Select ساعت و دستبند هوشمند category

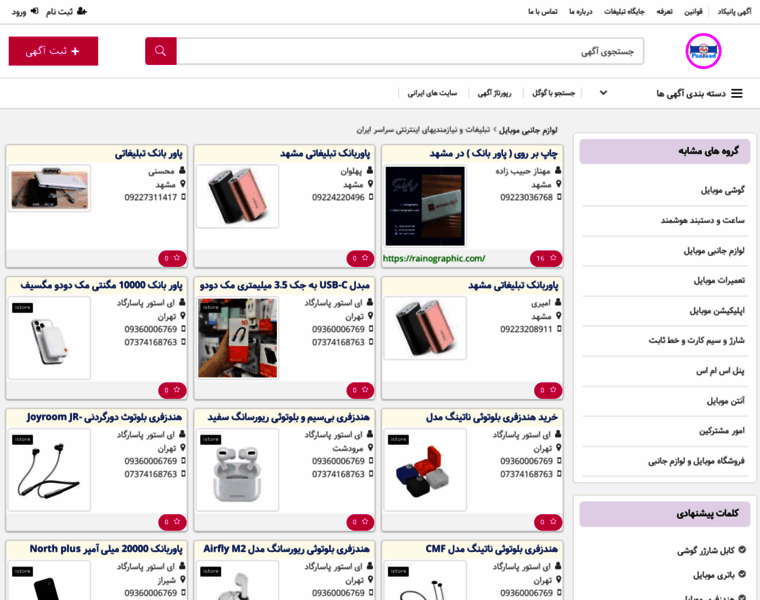(702, 221)
